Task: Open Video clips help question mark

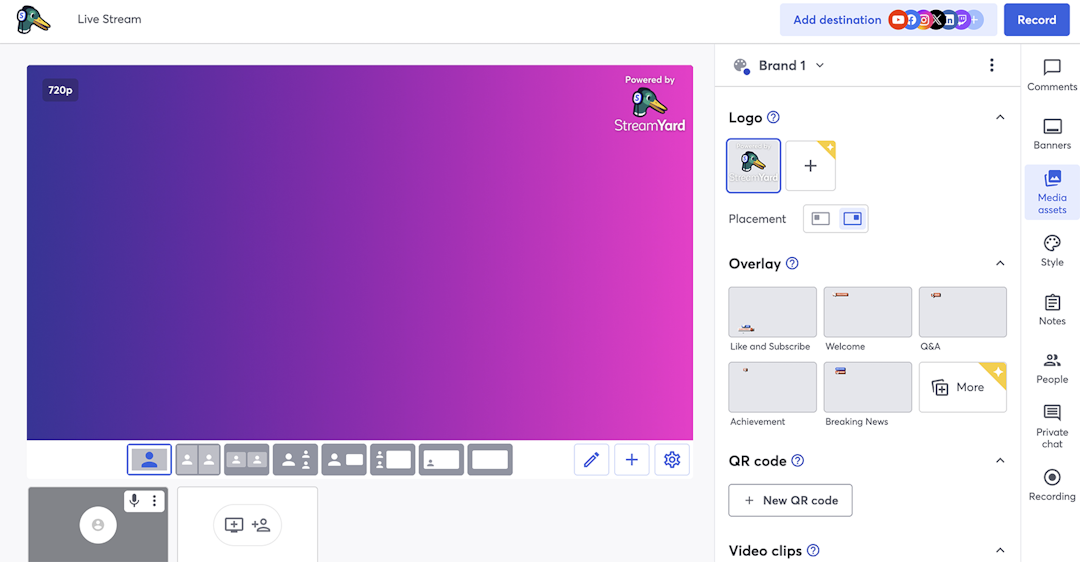Action: [813, 550]
